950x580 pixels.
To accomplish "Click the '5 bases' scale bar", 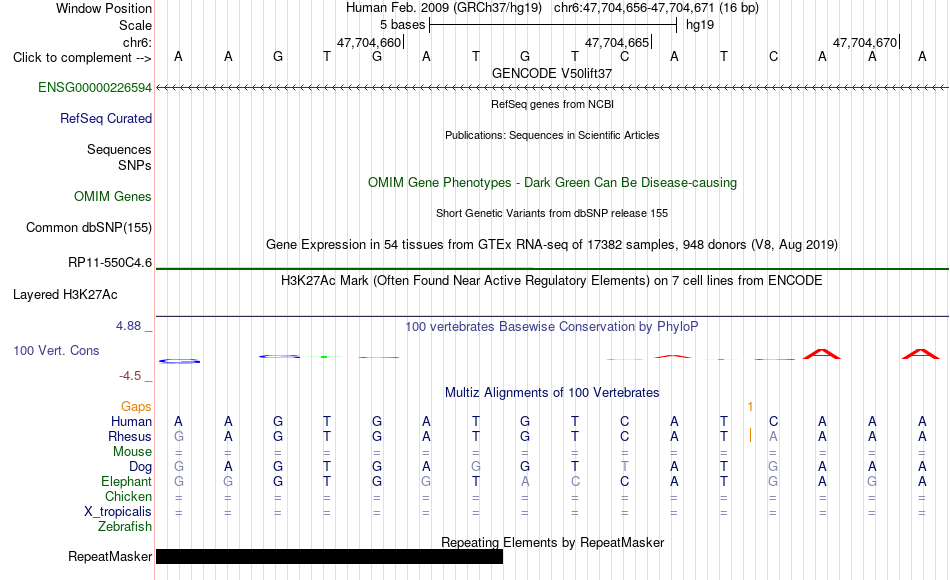I will point(553,25).
